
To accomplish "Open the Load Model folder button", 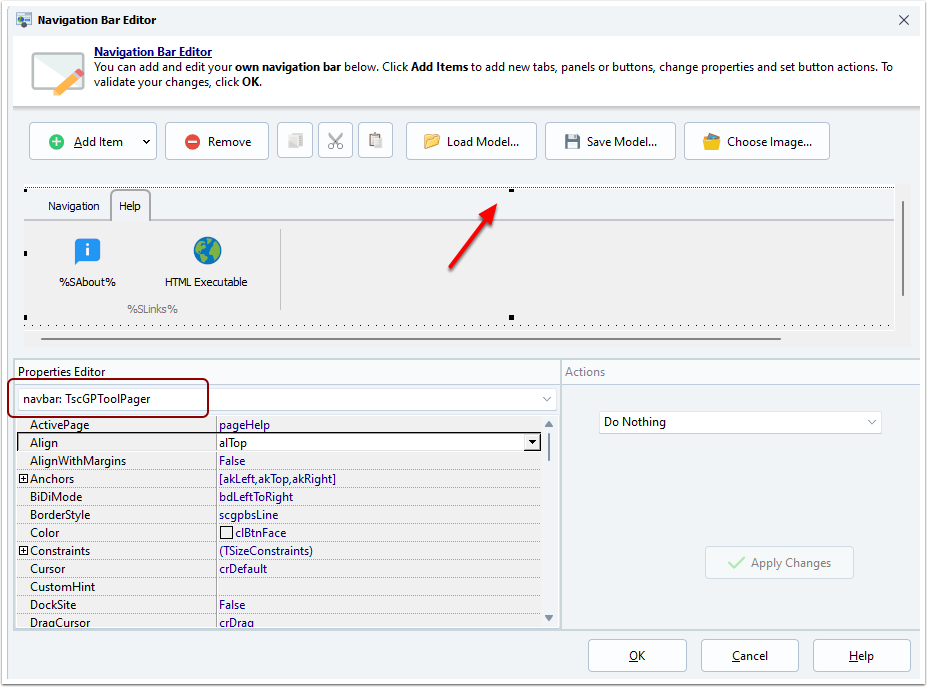I will 471,141.
